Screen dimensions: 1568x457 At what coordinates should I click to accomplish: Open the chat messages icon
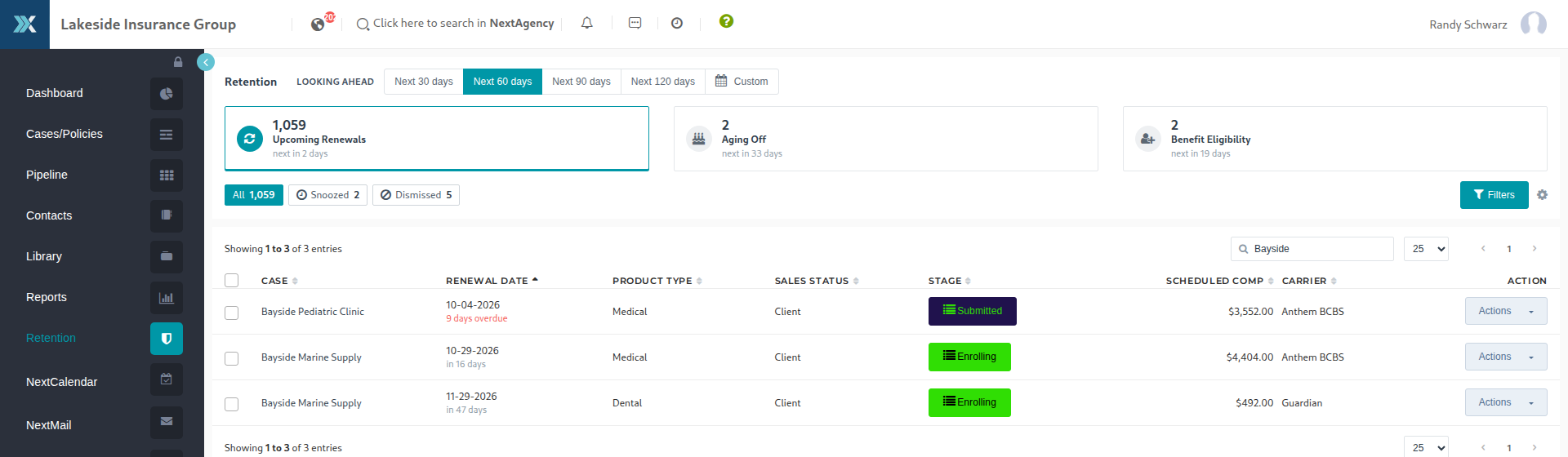(635, 23)
